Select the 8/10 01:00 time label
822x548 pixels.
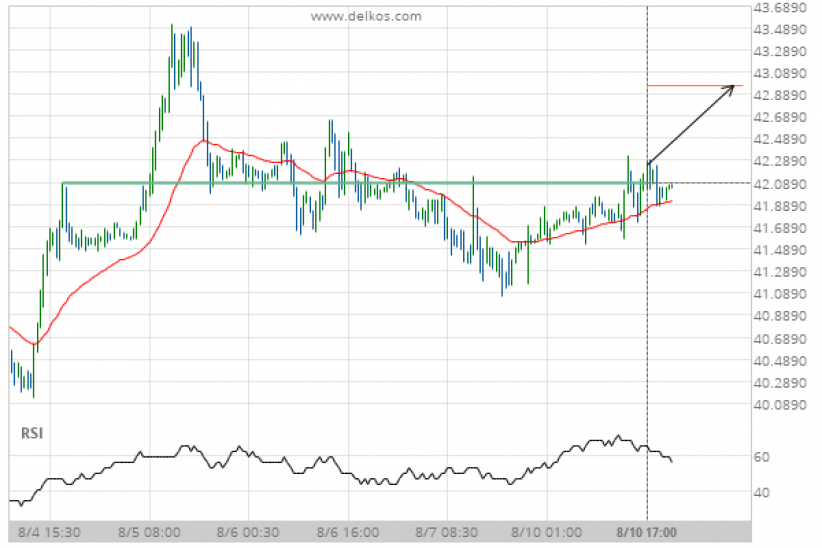(x=547, y=533)
